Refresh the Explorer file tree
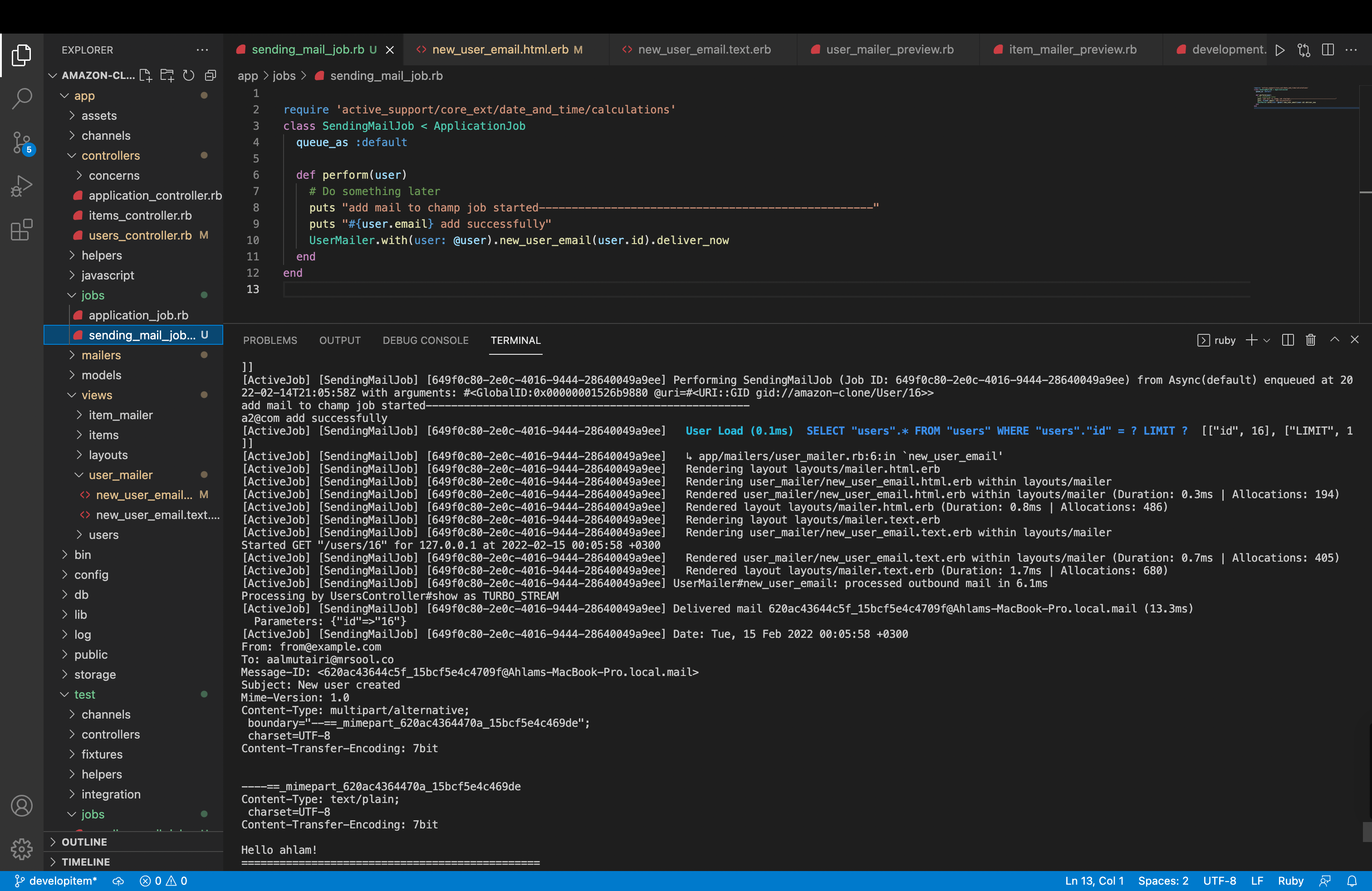Image resolution: width=1372 pixels, height=891 pixels. point(188,75)
